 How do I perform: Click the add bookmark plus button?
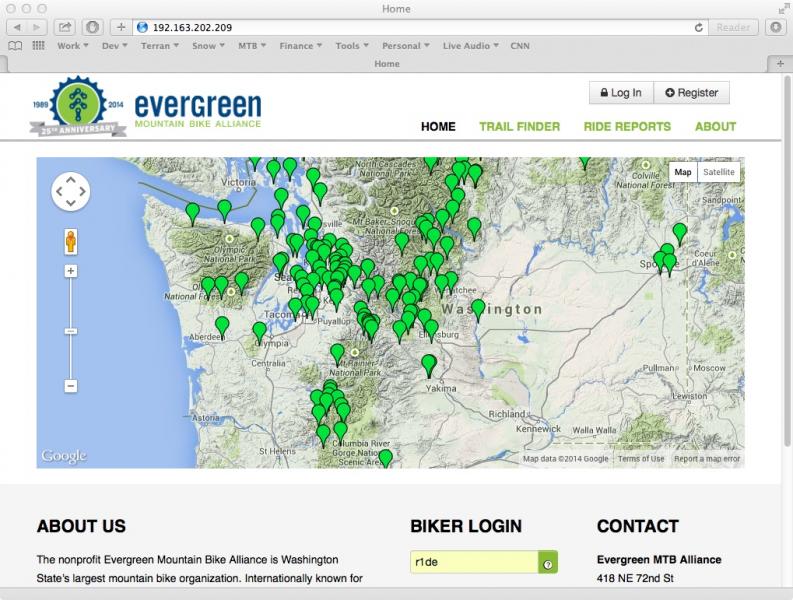pos(120,27)
